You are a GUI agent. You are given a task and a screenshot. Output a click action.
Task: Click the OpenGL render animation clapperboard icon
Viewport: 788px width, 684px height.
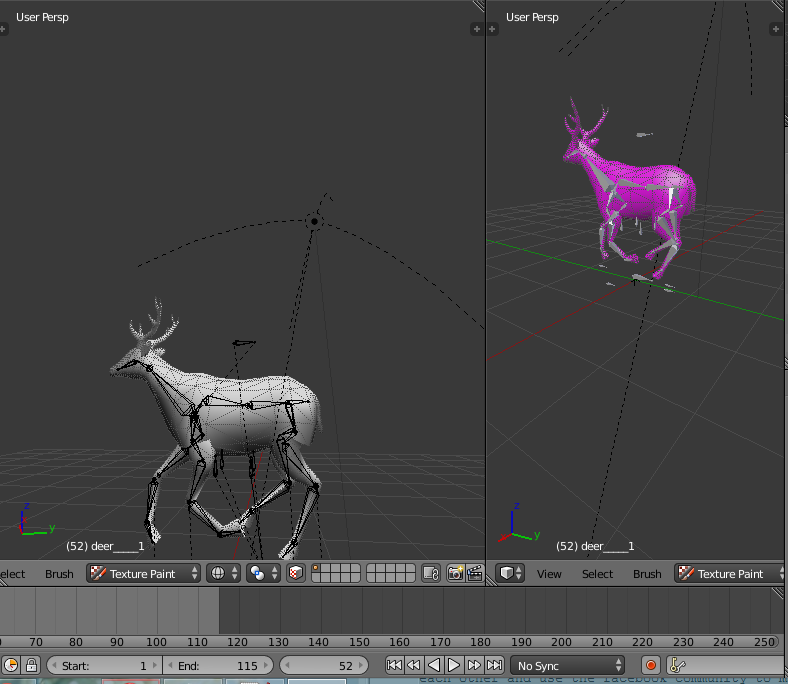click(x=474, y=573)
